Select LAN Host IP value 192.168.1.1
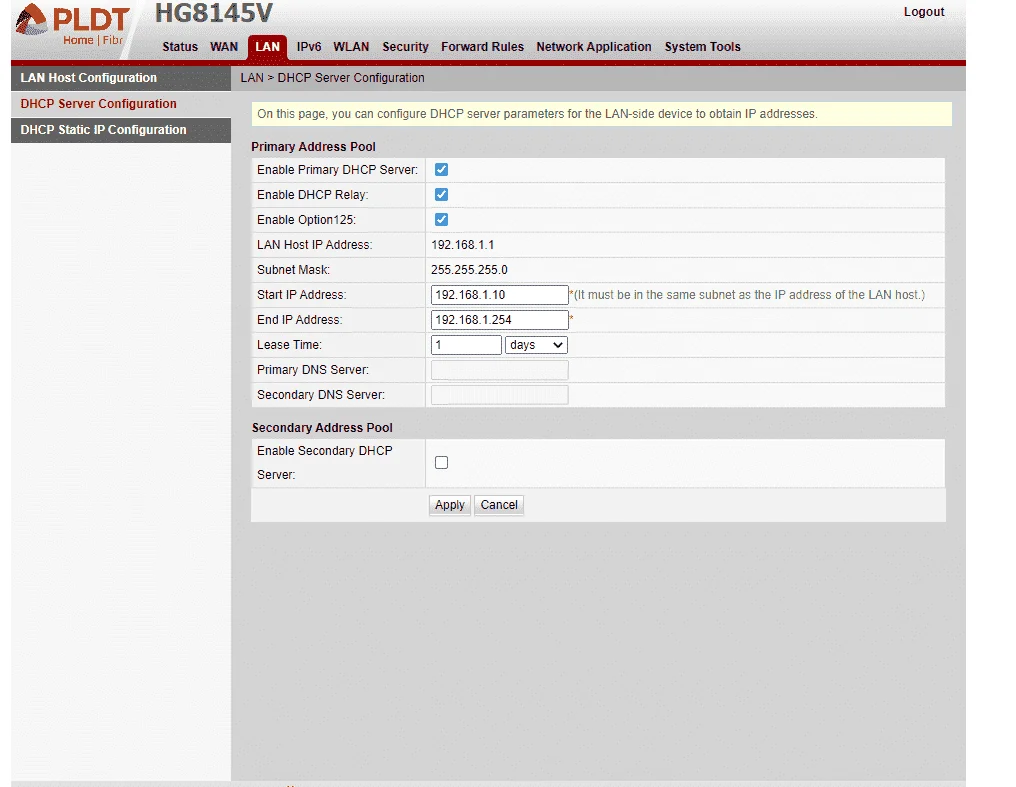This screenshot has width=1016, height=787. point(463,245)
